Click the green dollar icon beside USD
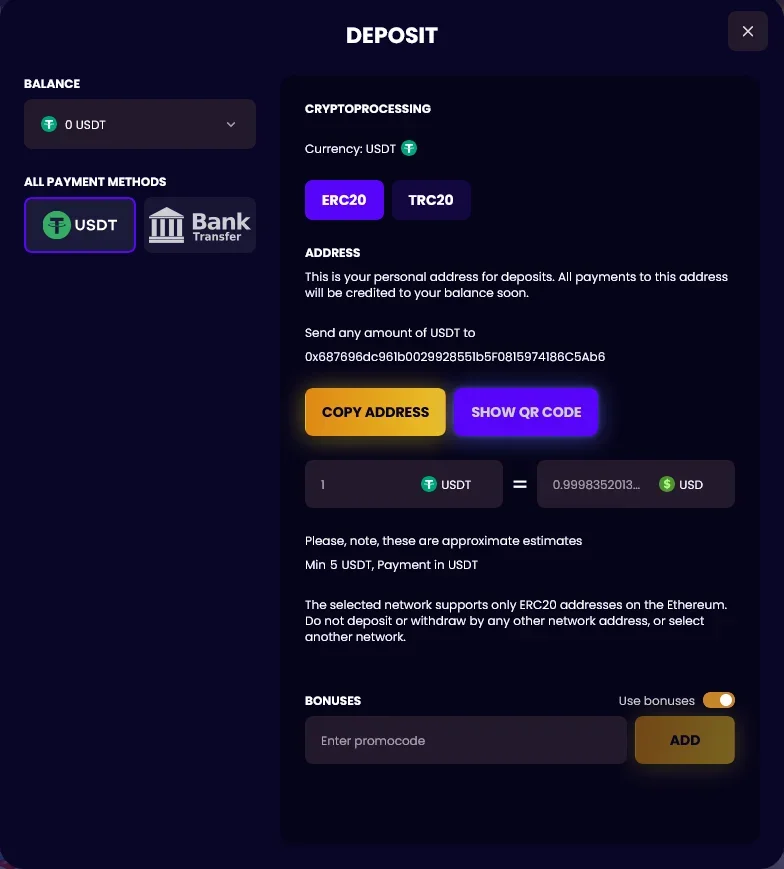This screenshot has height=869, width=784. [x=667, y=484]
